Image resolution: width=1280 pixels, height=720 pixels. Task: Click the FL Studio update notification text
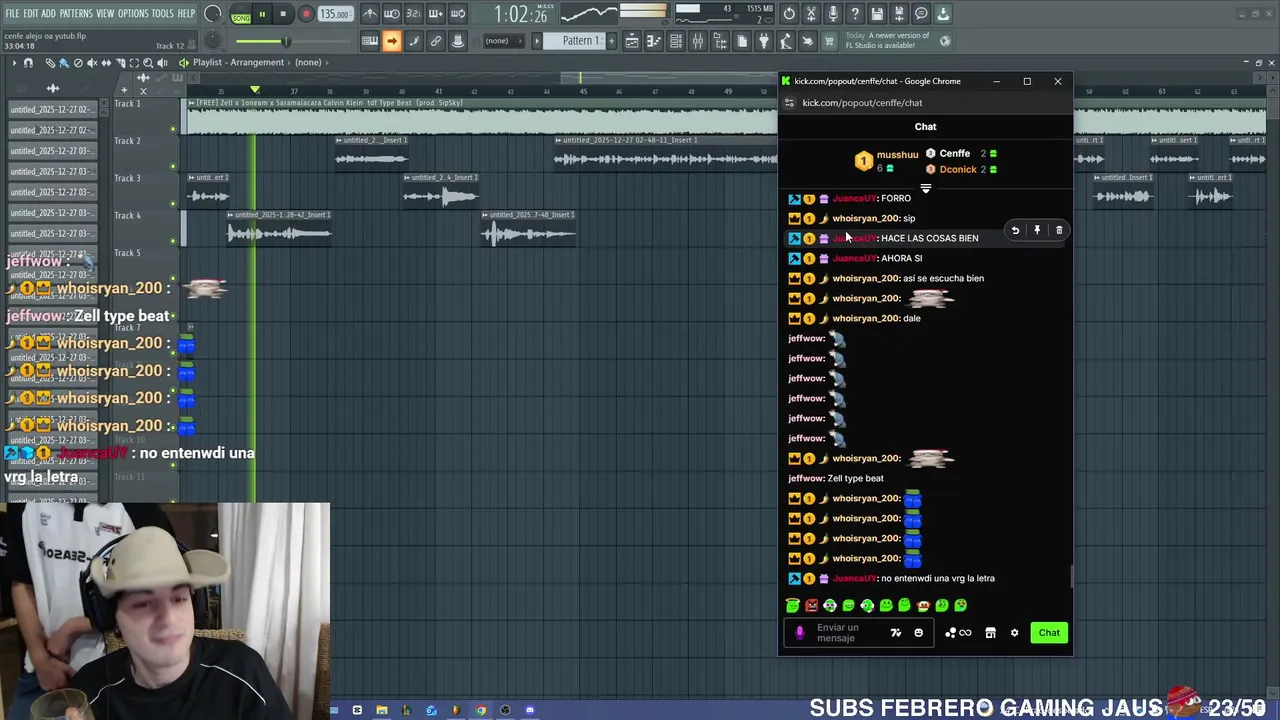point(888,41)
